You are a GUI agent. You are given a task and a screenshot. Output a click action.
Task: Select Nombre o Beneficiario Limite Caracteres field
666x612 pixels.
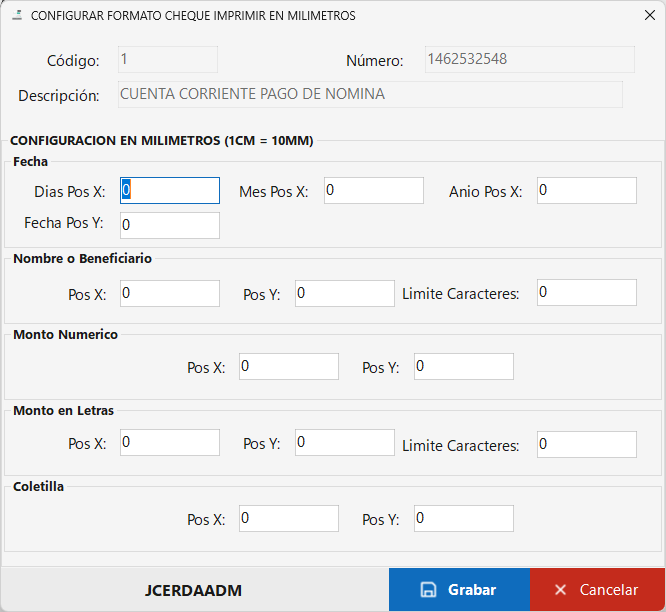tap(587, 292)
